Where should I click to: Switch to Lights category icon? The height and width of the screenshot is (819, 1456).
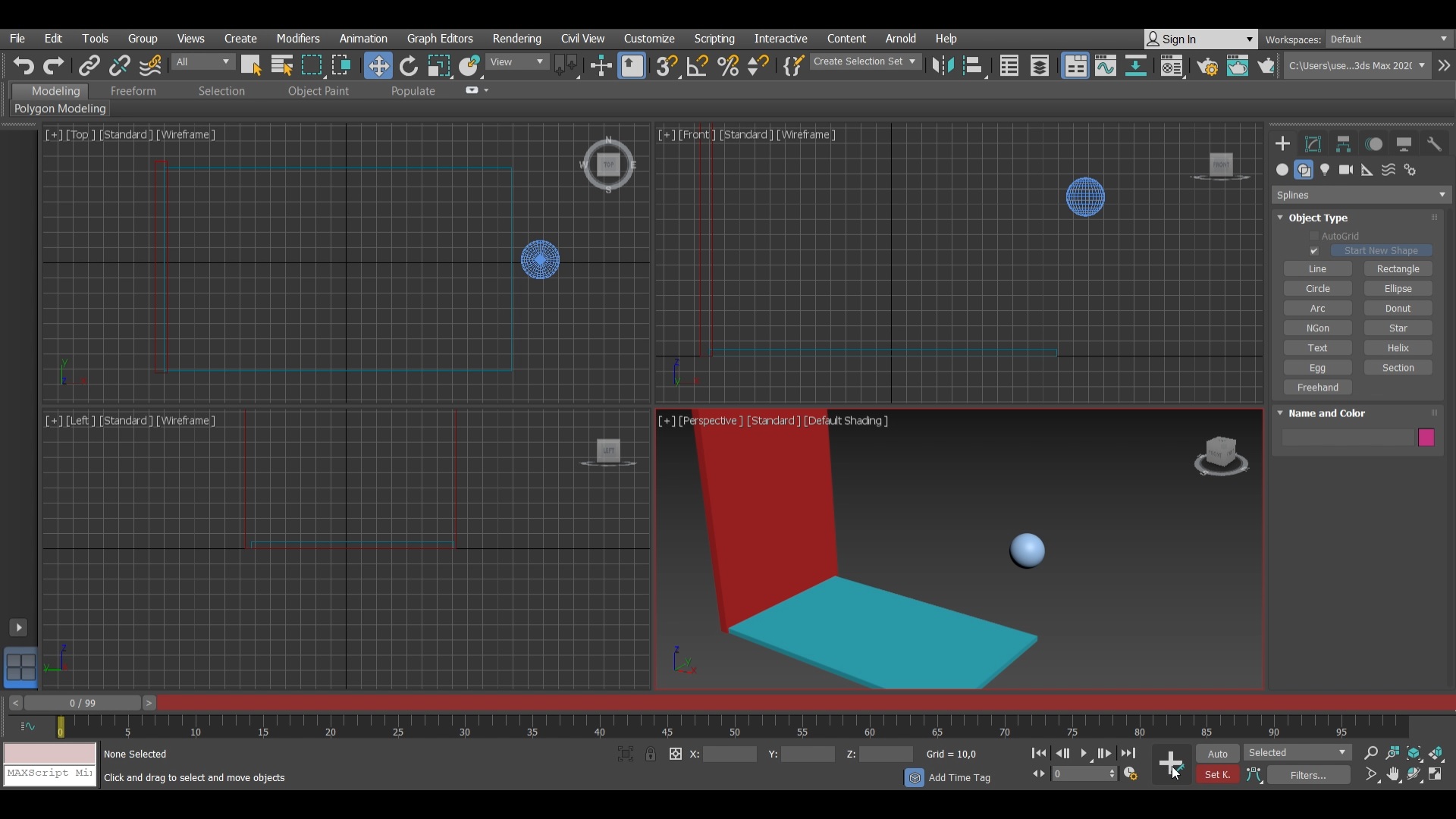click(x=1325, y=170)
